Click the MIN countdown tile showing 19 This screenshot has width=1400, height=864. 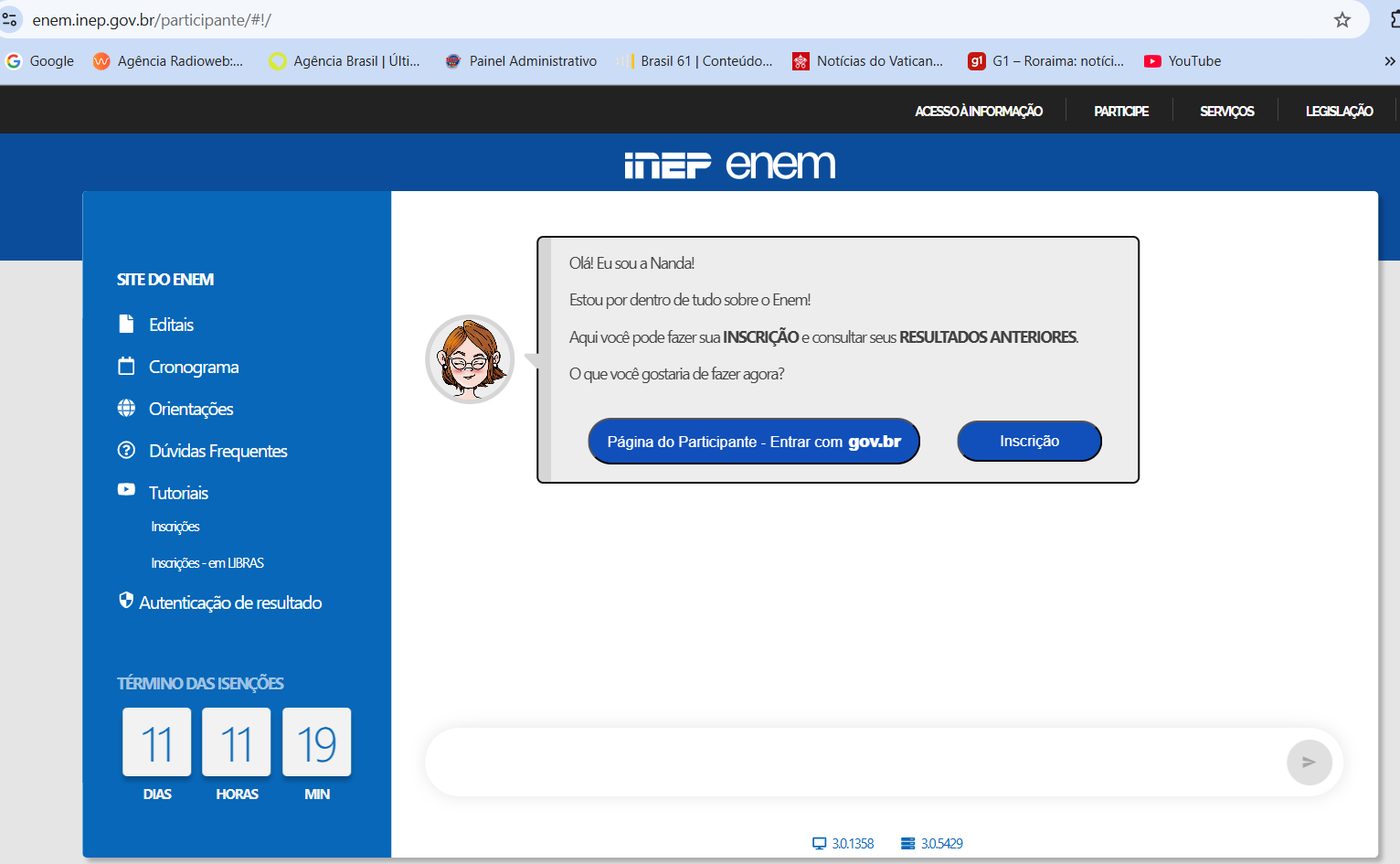[x=316, y=742]
